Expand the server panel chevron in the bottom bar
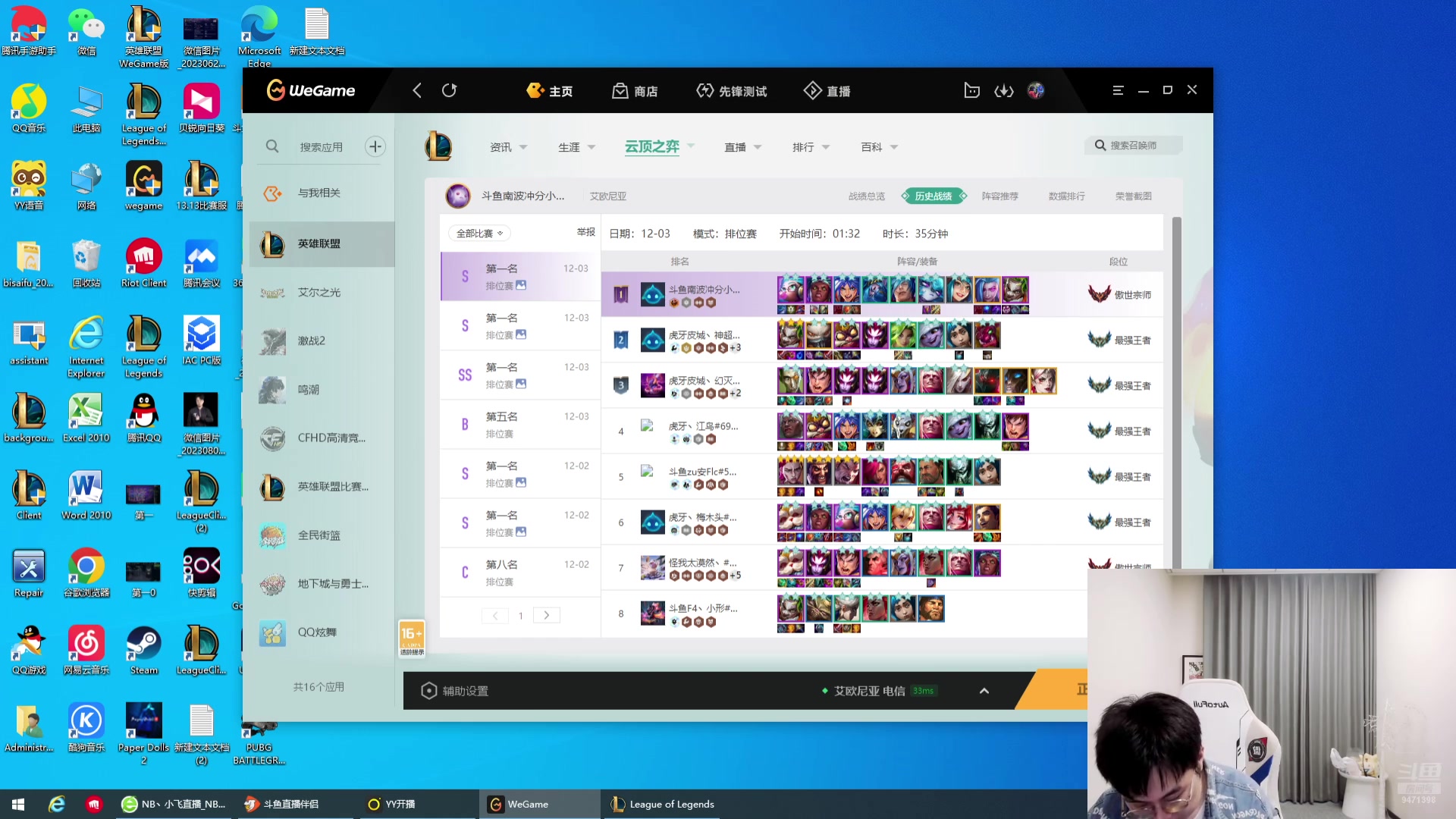 (984, 691)
